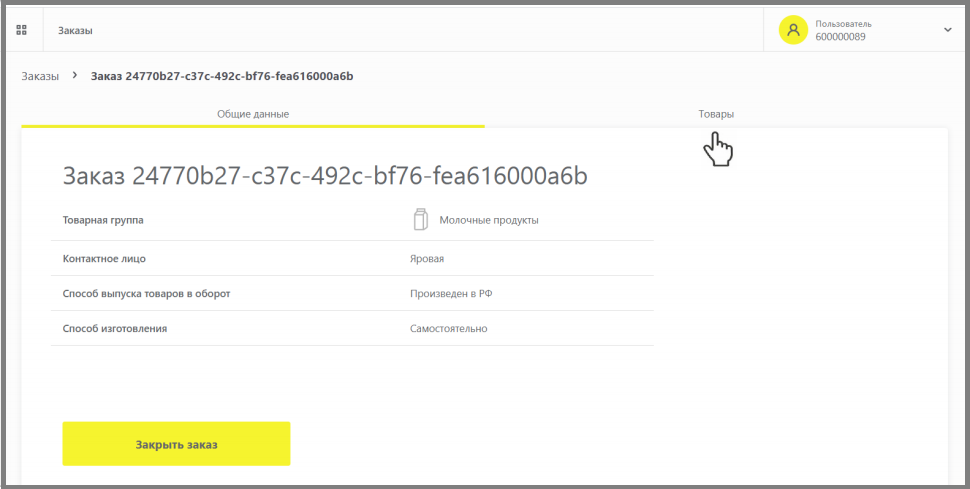The height and width of the screenshot is (489, 970).
Task: Switch to the Товары tab
Action: 716,115
